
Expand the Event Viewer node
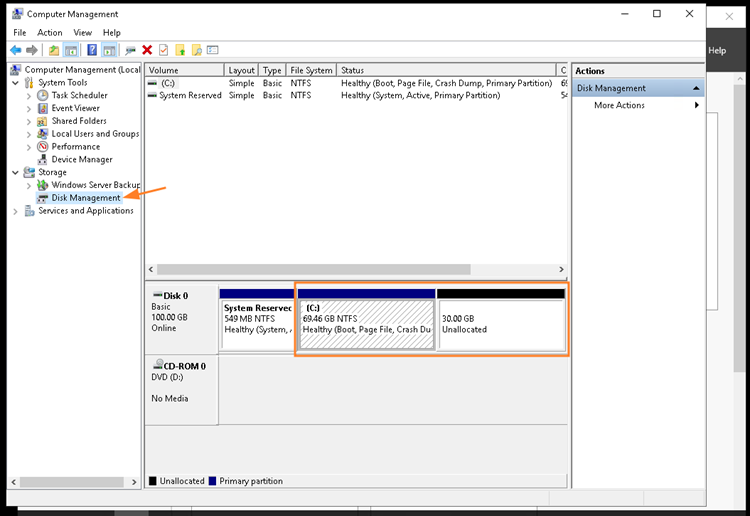pyautogui.click(x=29, y=109)
